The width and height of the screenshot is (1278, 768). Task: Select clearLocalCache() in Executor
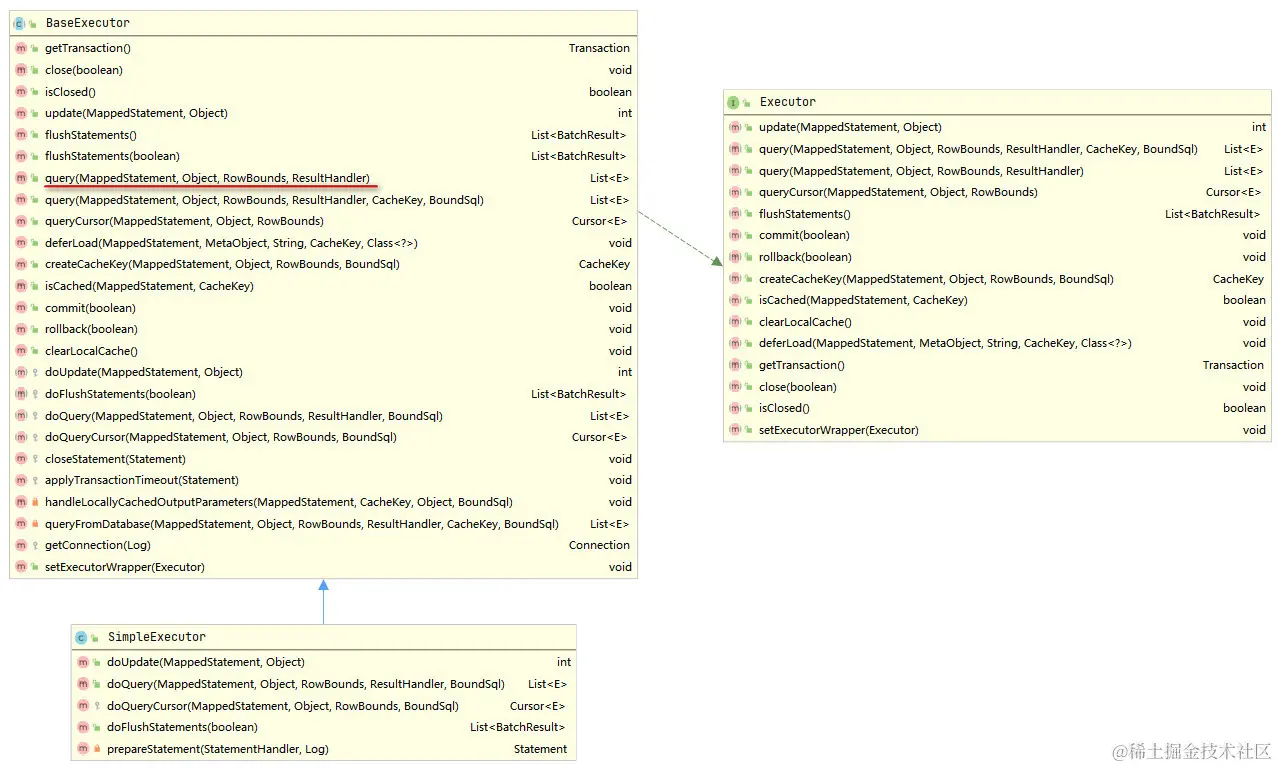(805, 322)
